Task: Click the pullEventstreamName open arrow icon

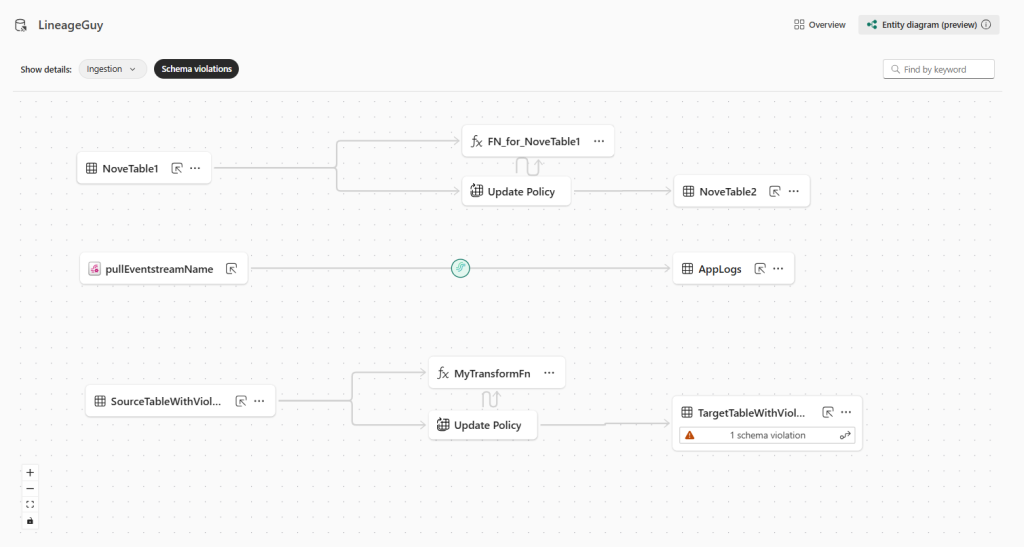Action: point(231,269)
